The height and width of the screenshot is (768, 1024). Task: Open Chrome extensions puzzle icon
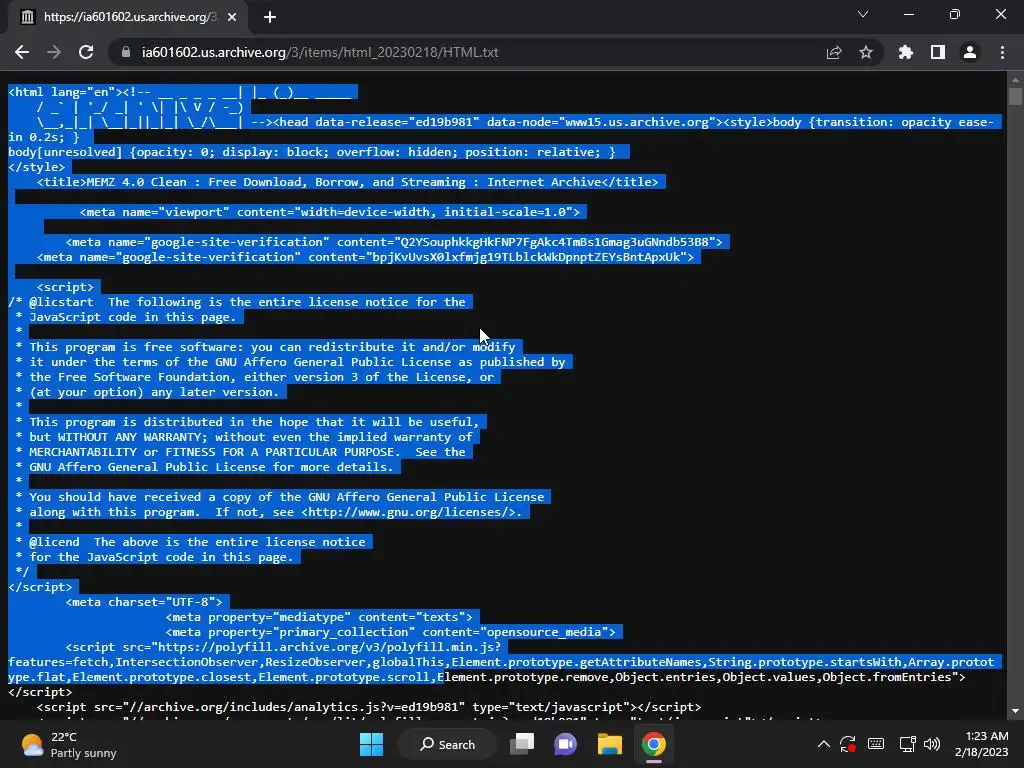point(906,52)
